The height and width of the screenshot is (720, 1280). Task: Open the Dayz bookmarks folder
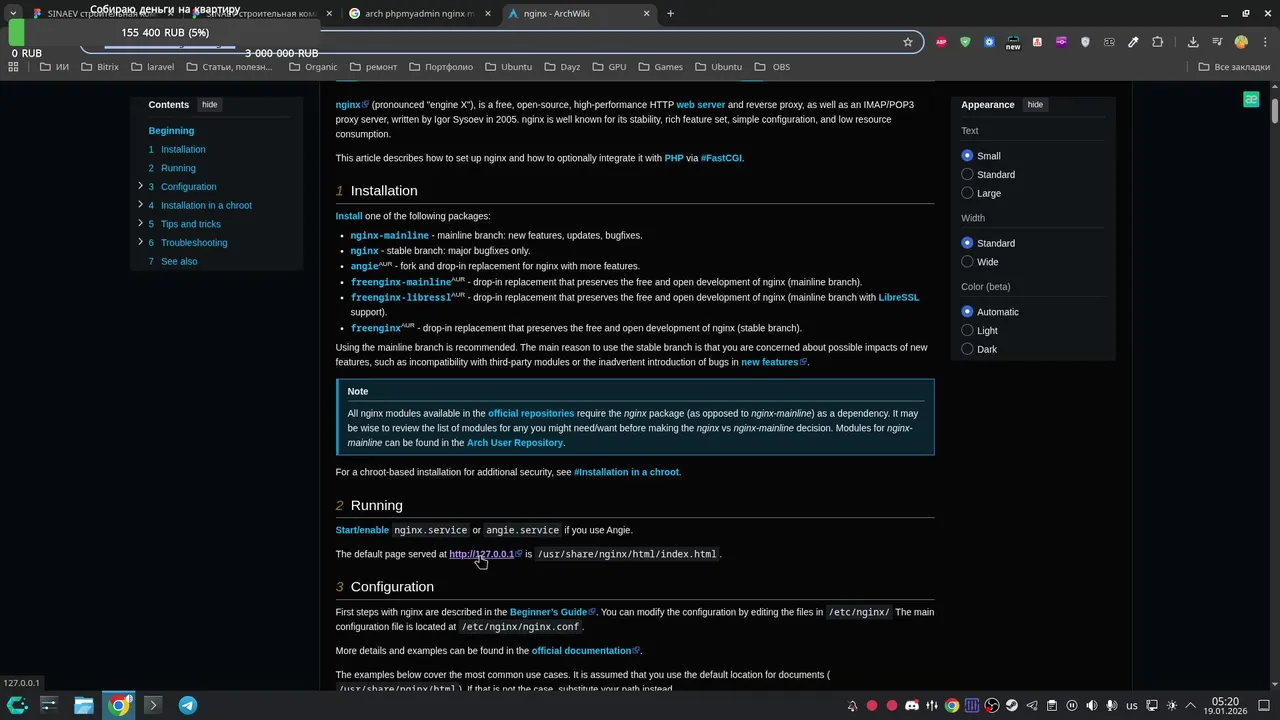(x=561, y=67)
